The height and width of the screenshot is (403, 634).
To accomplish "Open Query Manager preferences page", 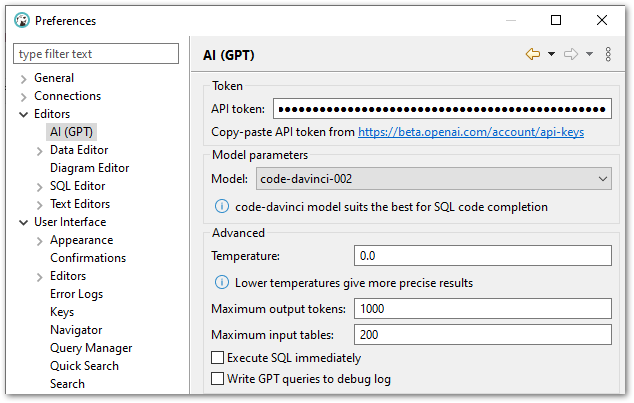I will [91, 348].
